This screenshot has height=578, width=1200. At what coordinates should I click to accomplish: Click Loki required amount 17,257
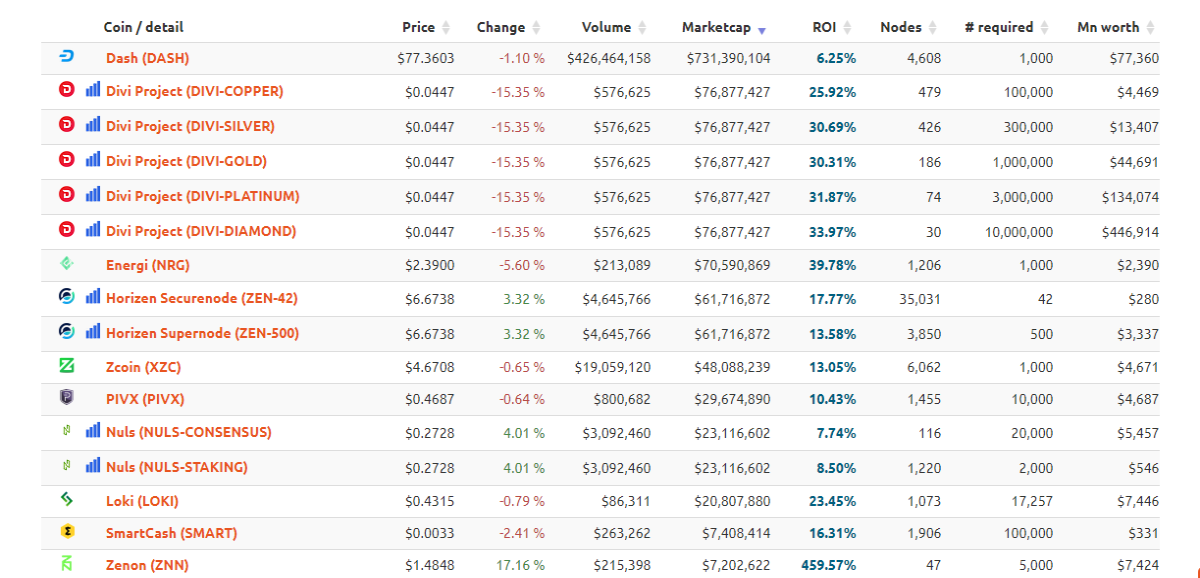[1031, 500]
